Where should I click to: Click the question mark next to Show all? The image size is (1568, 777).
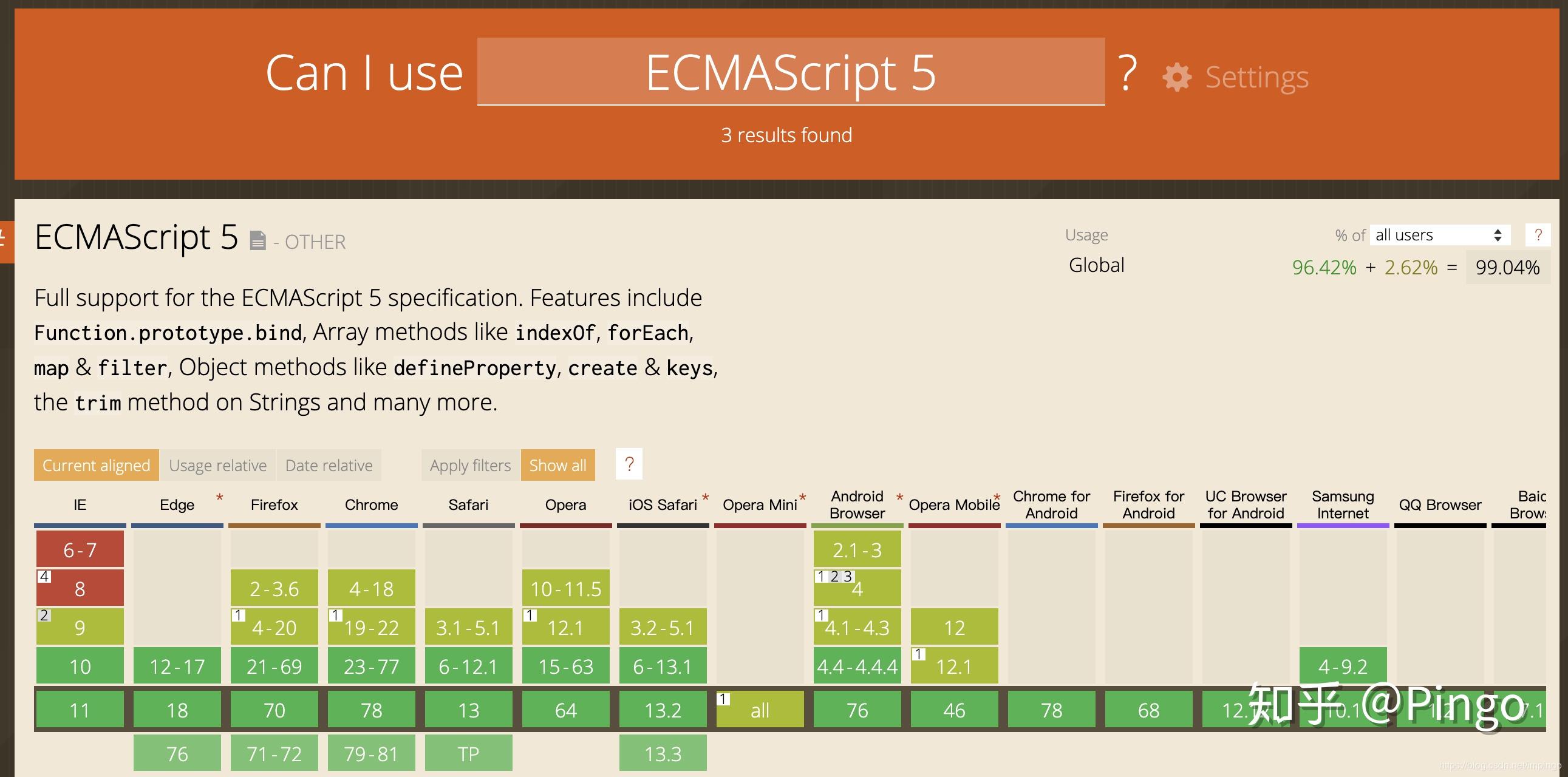[x=629, y=465]
